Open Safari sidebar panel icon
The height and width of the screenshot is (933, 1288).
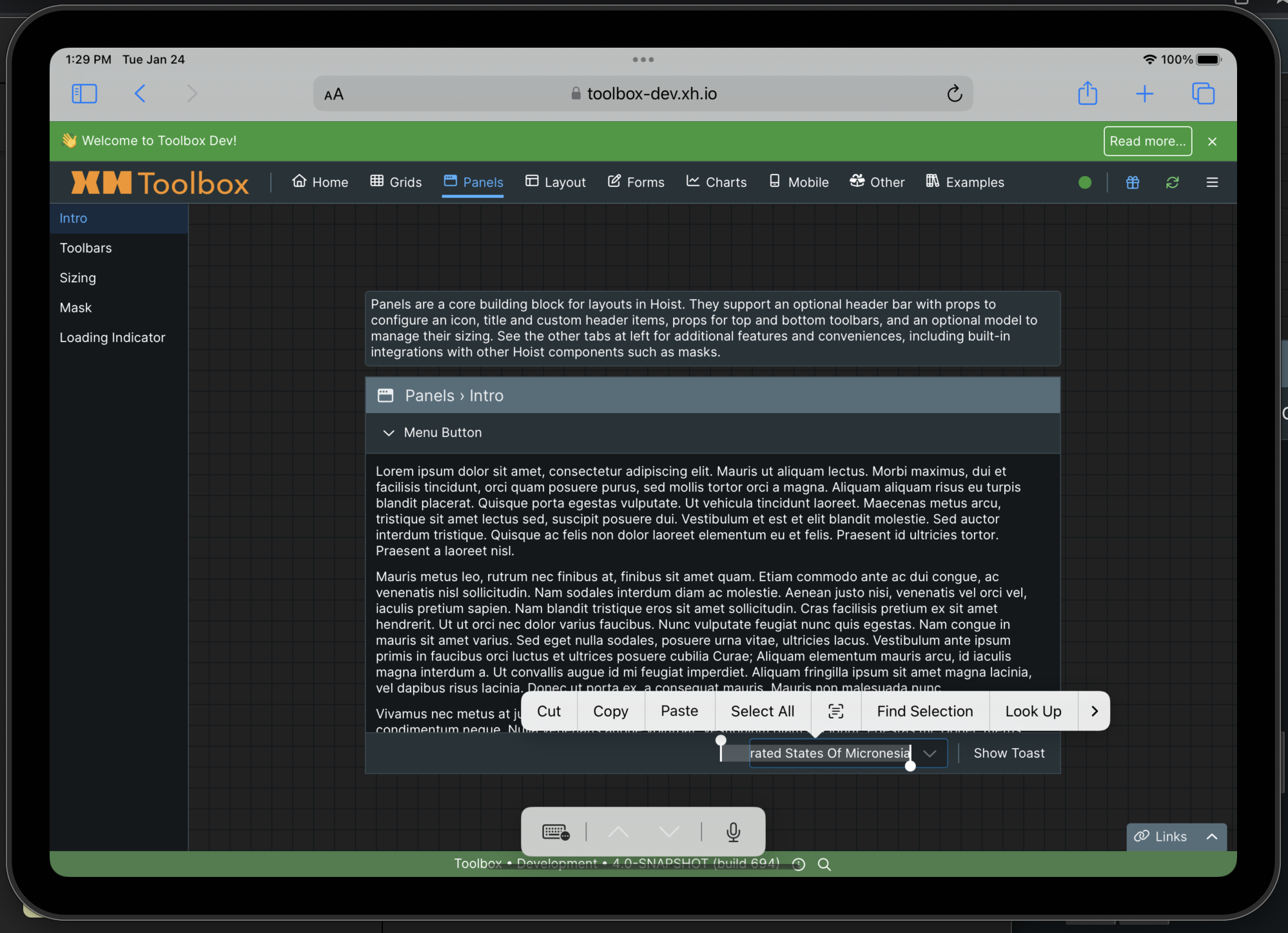tap(84, 93)
